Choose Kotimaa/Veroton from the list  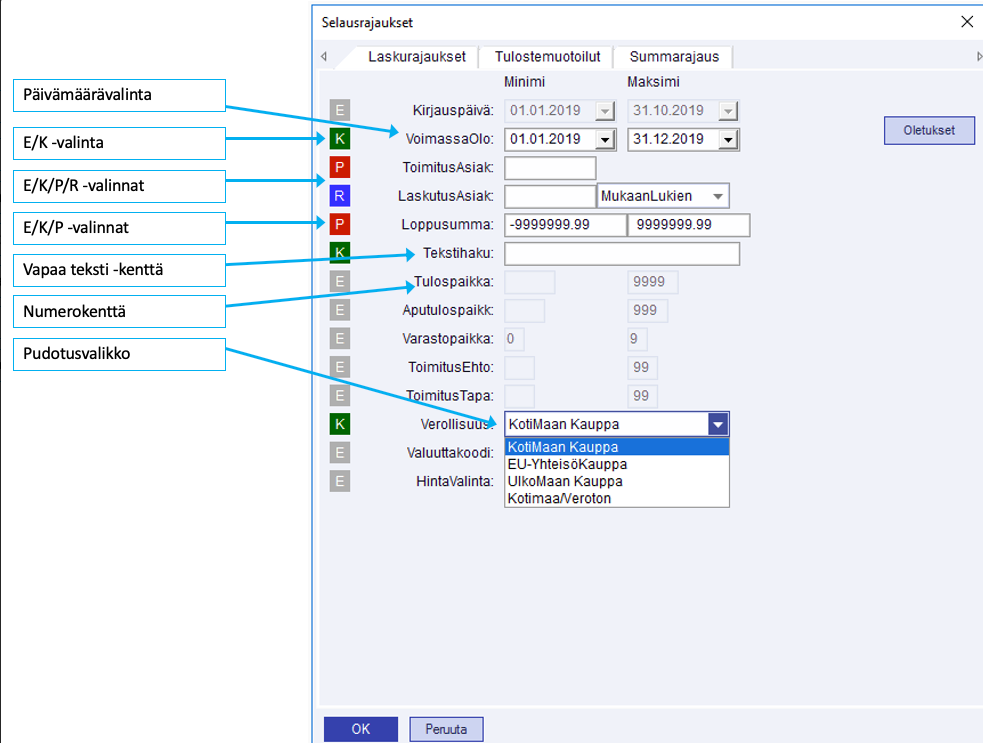click(617, 498)
